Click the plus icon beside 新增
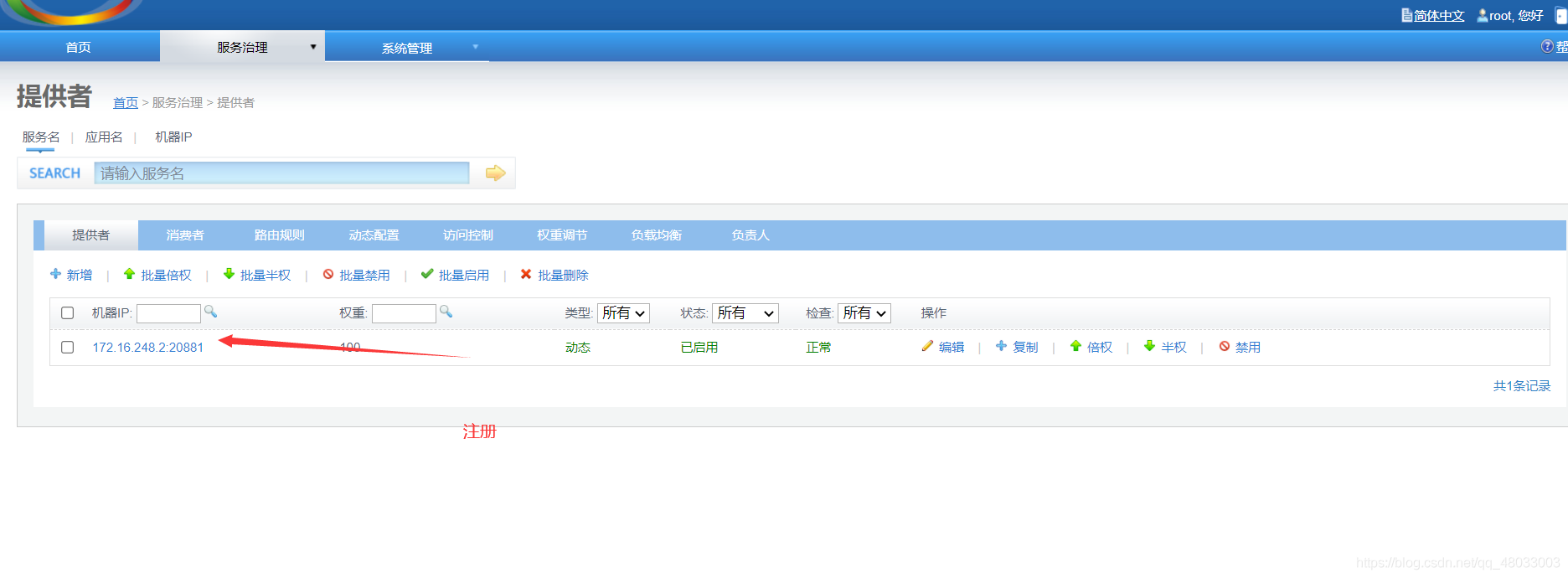Viewport: 1568px width, 578px height. point(55,274)
